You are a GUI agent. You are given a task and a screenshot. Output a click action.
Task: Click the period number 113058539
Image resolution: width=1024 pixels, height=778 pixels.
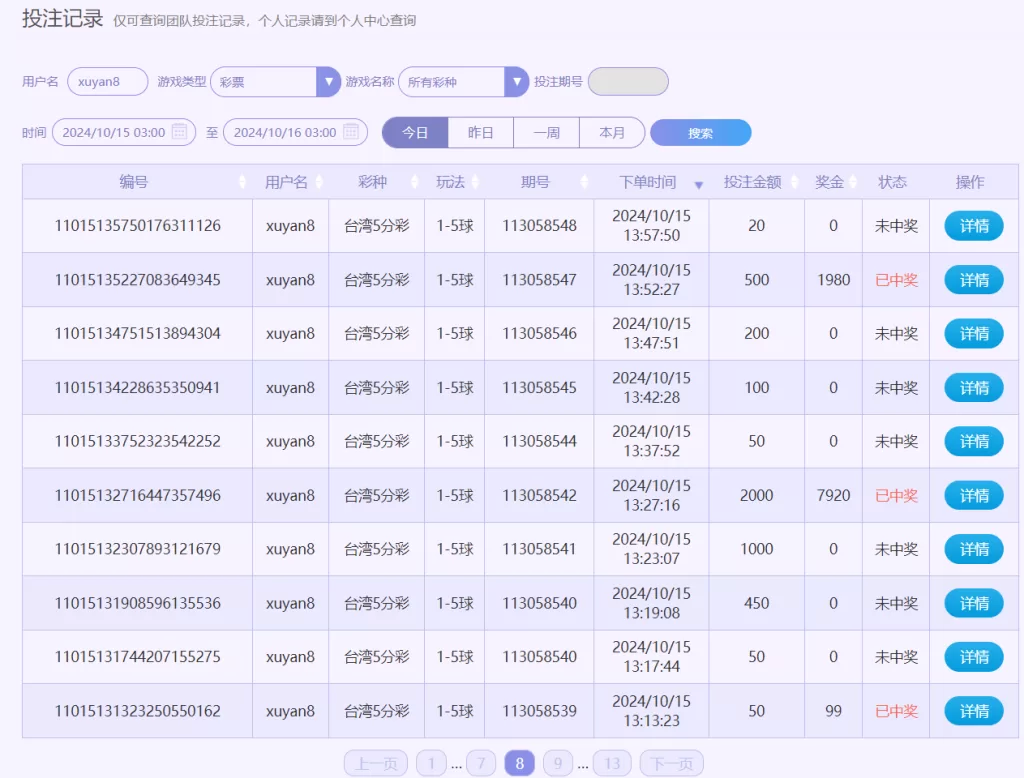pyautogui.click(x=539, y=711)
